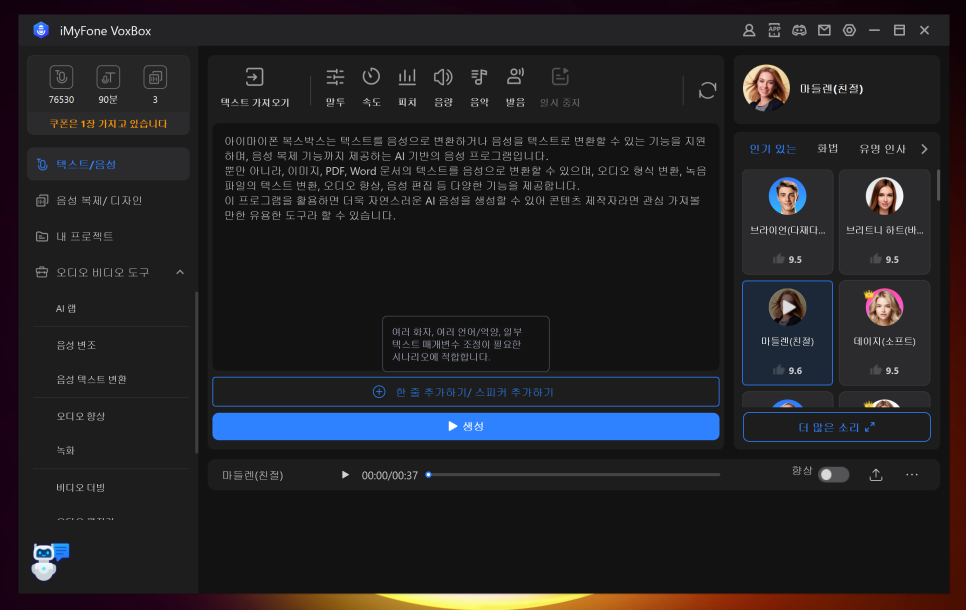This screenshot has height=610, width=966.
Task: Click the Import Text (텍스트 가져오기) icon
Action: (x=254, y=77)
